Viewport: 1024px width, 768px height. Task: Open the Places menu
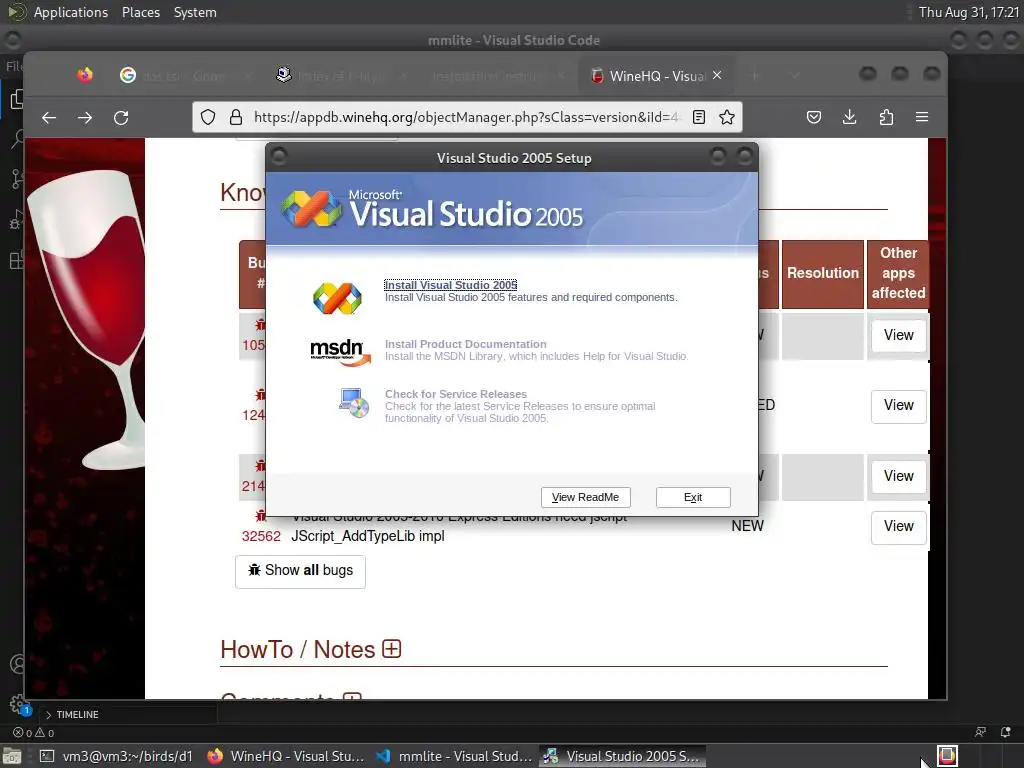[x=141, y=12]
